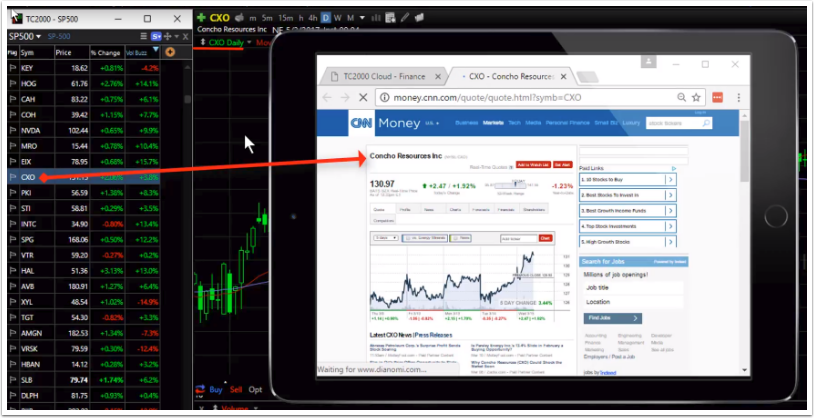Click the 52-week range slider indicator
The image size is (814, 418).
click(x=515, y=184)
